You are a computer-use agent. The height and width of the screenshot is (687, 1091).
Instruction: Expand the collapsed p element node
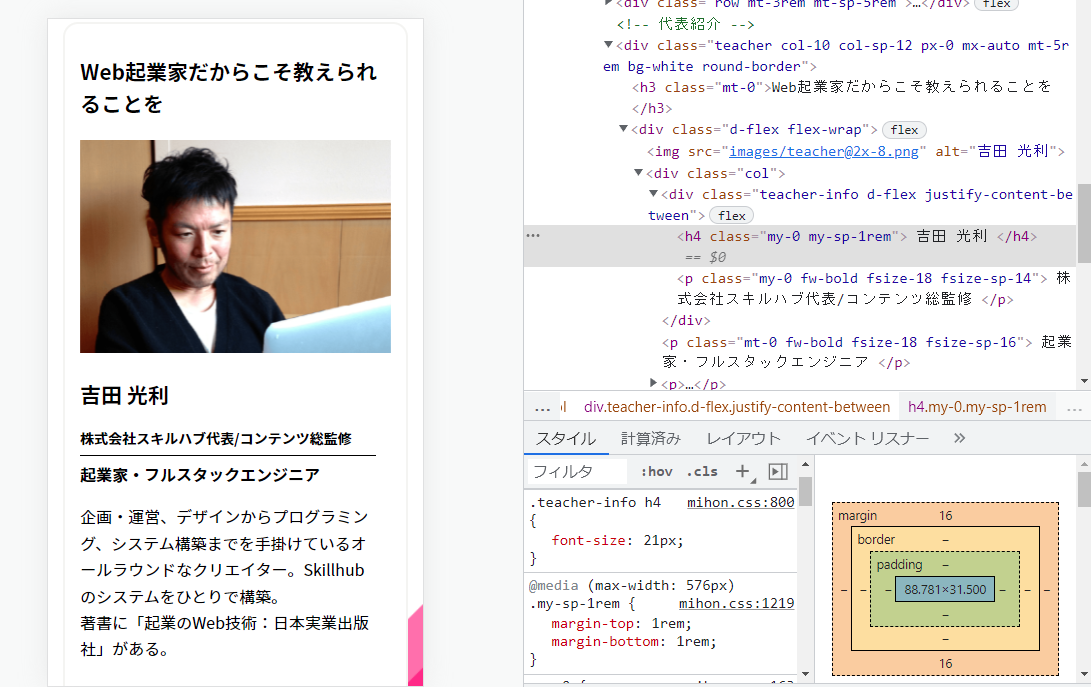[653, 382]
